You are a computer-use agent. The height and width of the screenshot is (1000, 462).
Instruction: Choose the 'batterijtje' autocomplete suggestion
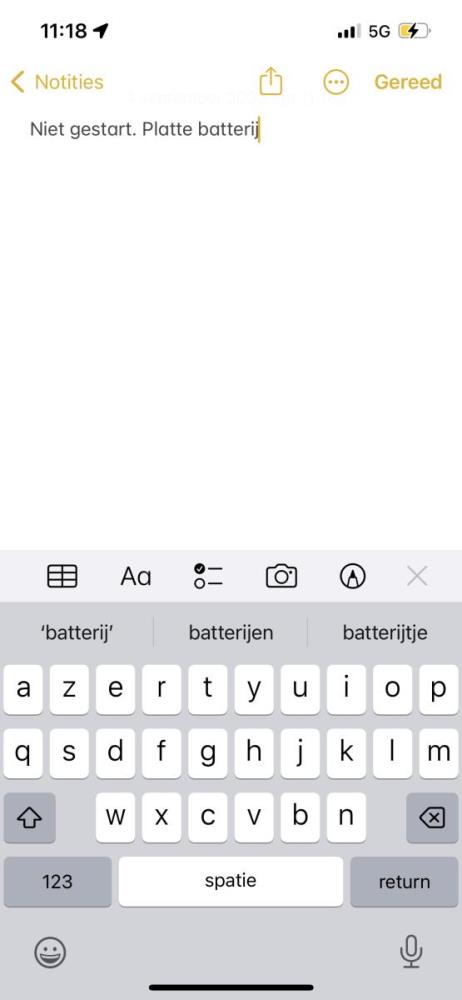[385, 633]
